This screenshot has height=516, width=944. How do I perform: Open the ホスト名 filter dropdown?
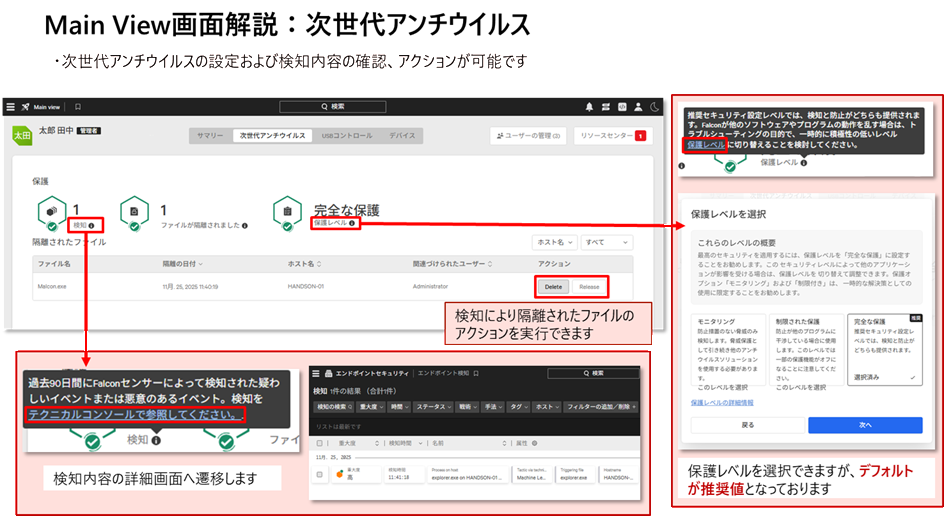554,242
